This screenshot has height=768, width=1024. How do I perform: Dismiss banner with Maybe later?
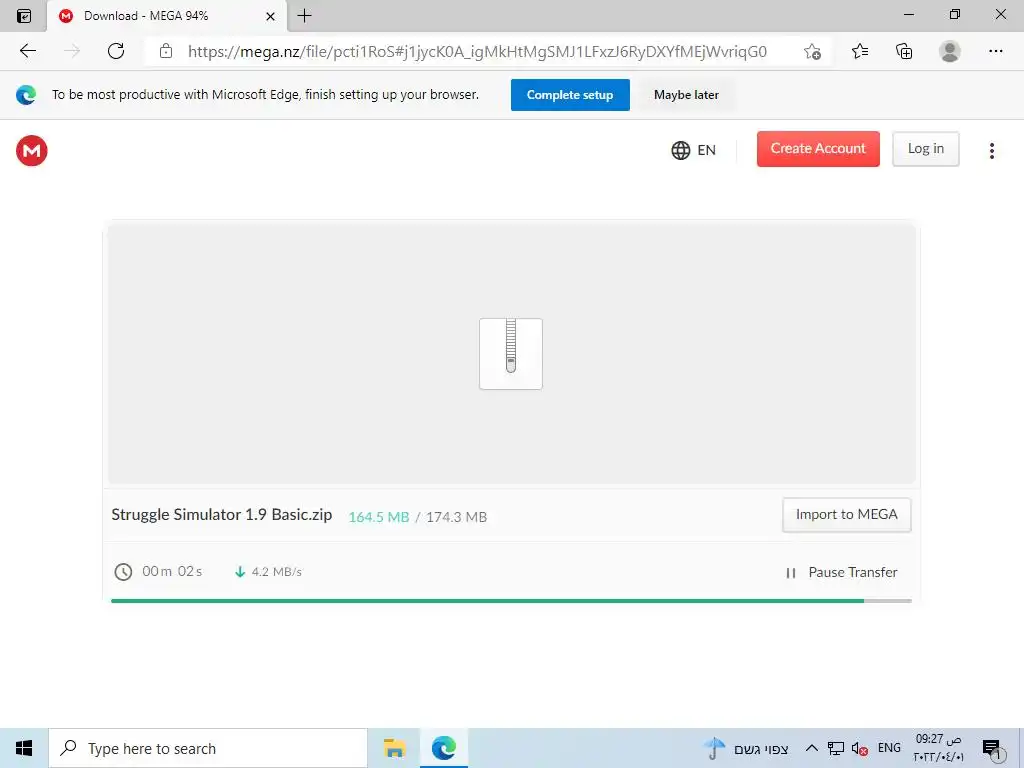(686, 95)
